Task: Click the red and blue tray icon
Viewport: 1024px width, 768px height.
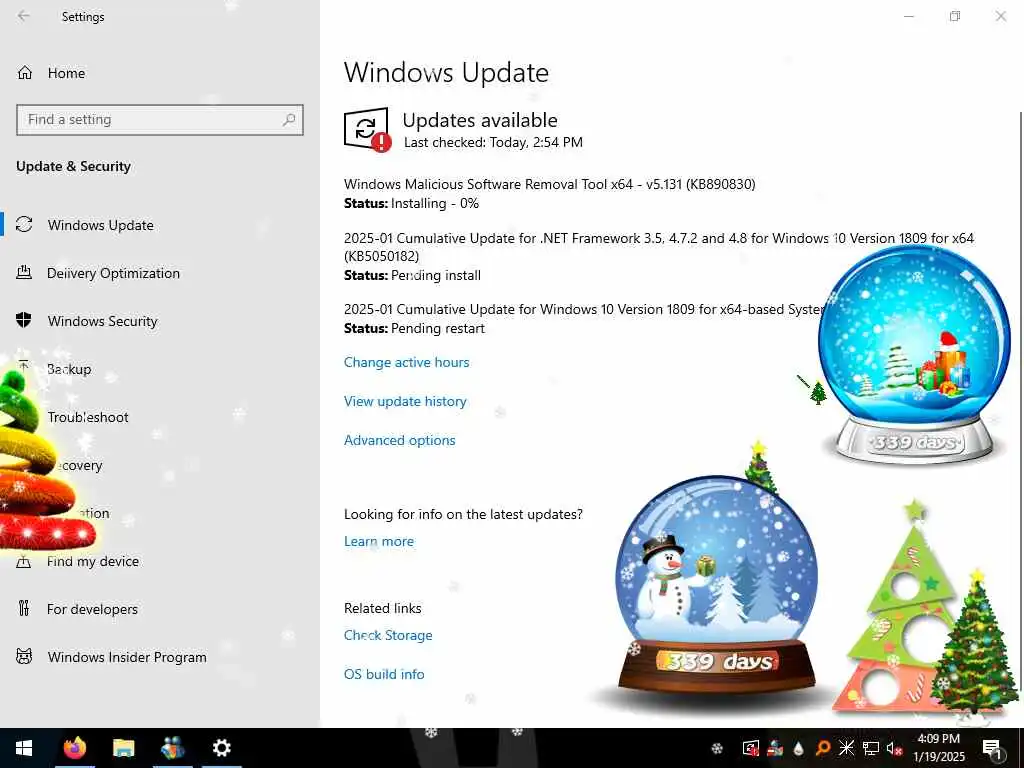Action: [x=775, y=748]
